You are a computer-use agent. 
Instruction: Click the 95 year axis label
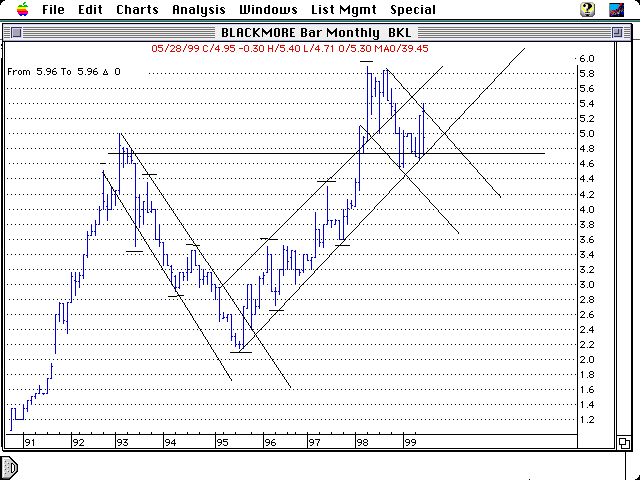point(222,442)
